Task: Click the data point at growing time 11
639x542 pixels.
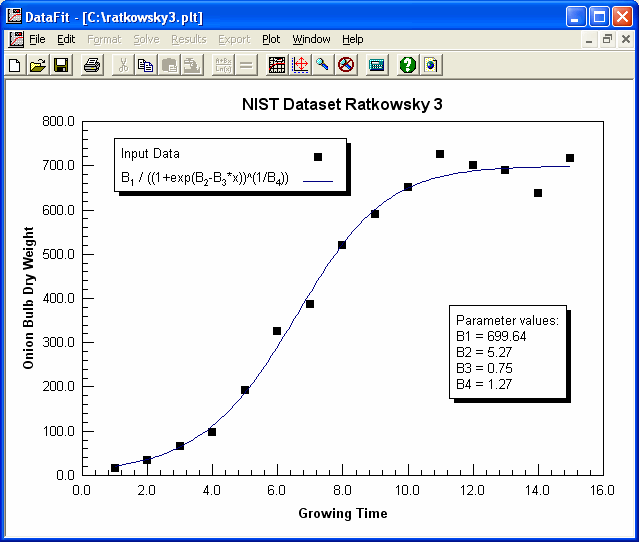Action: coord(440,154)
